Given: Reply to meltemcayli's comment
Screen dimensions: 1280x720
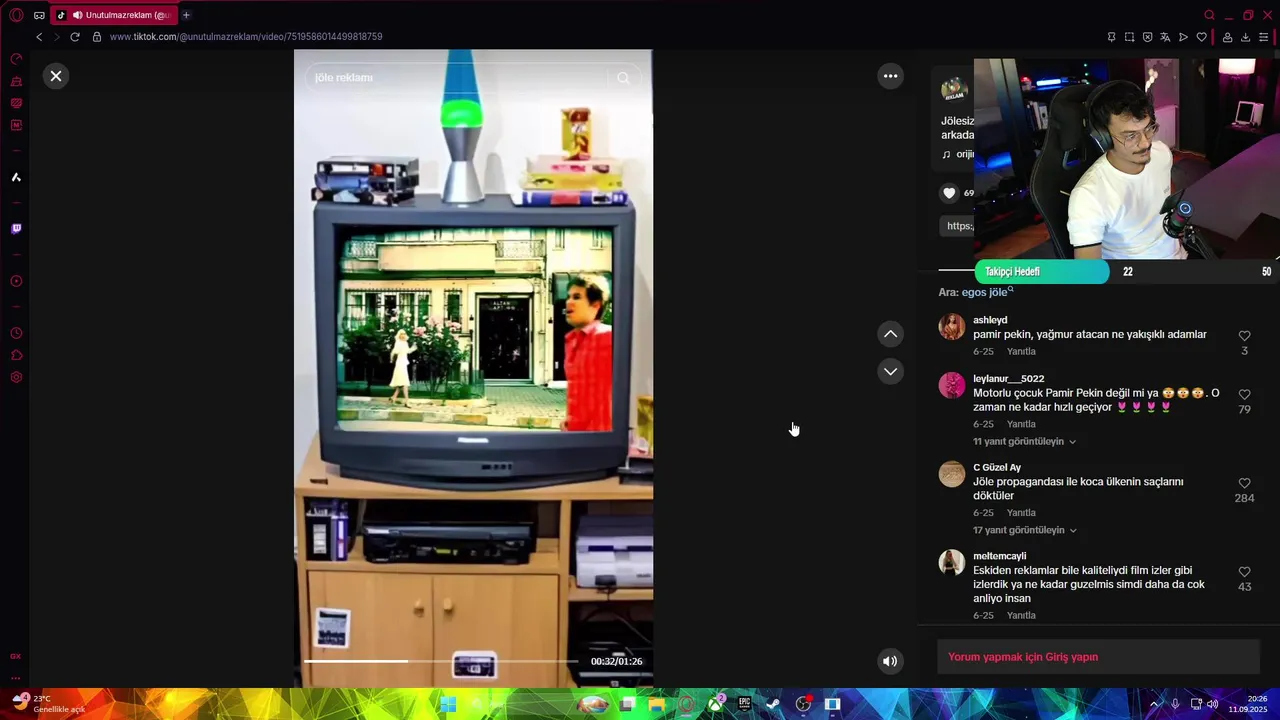Looking at the screenshot, I should click(x=1021, y=615).
